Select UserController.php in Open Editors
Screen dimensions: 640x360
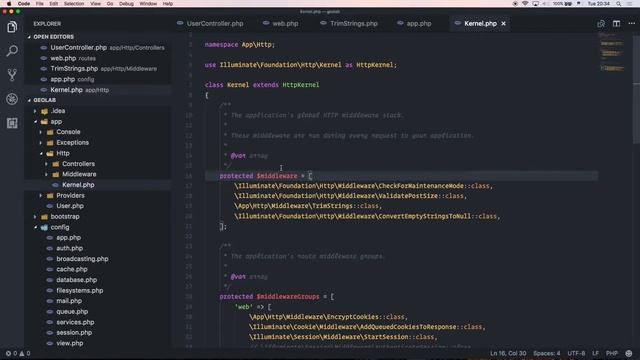click(78, 48)
